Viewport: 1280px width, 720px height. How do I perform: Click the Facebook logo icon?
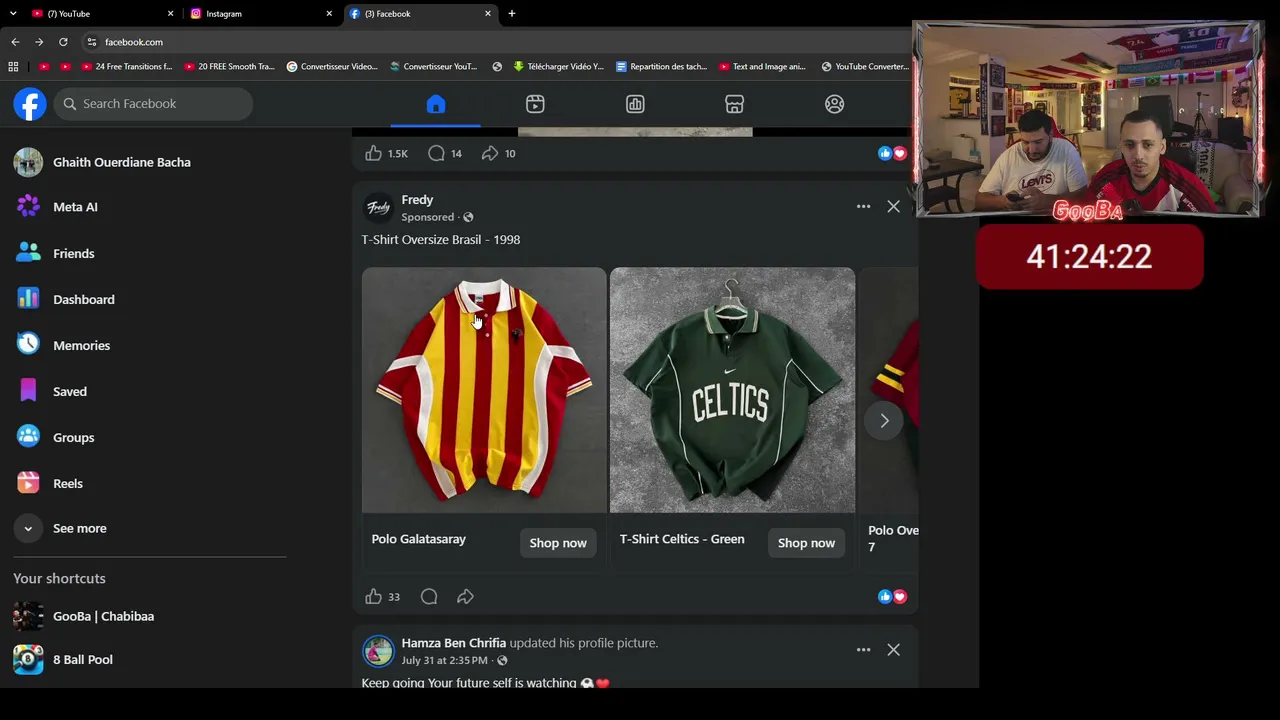tap(30, 104)
